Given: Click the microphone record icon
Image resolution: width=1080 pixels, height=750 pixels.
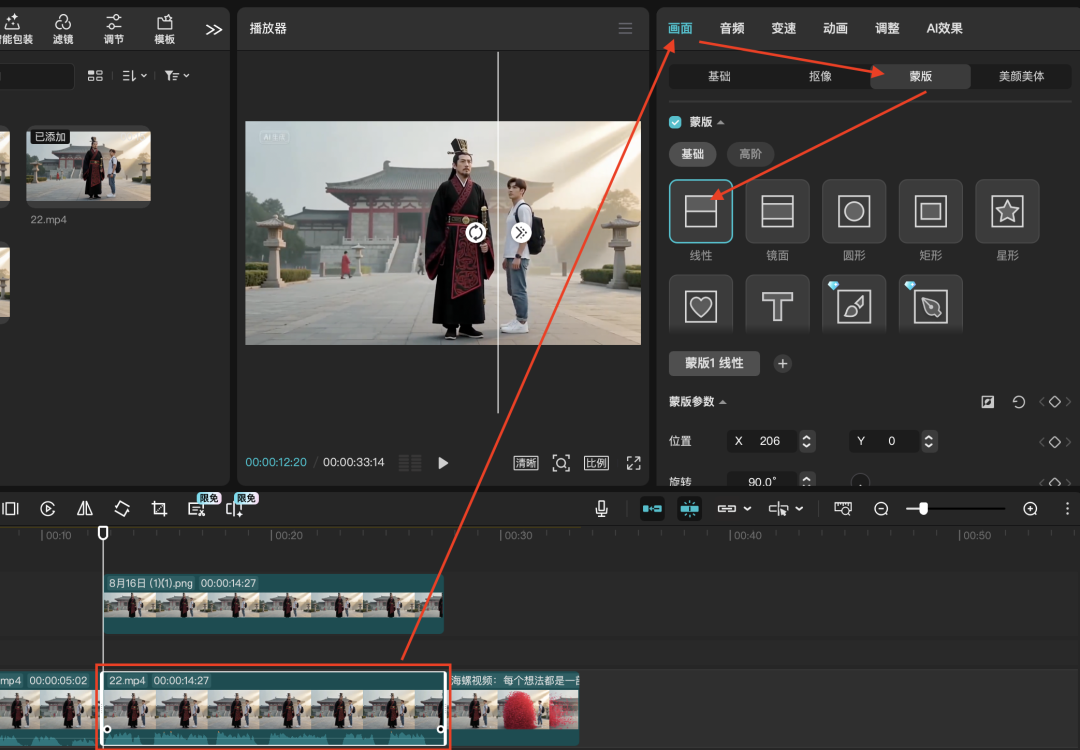Looking at the screenshot, I should tap(601, 508).
